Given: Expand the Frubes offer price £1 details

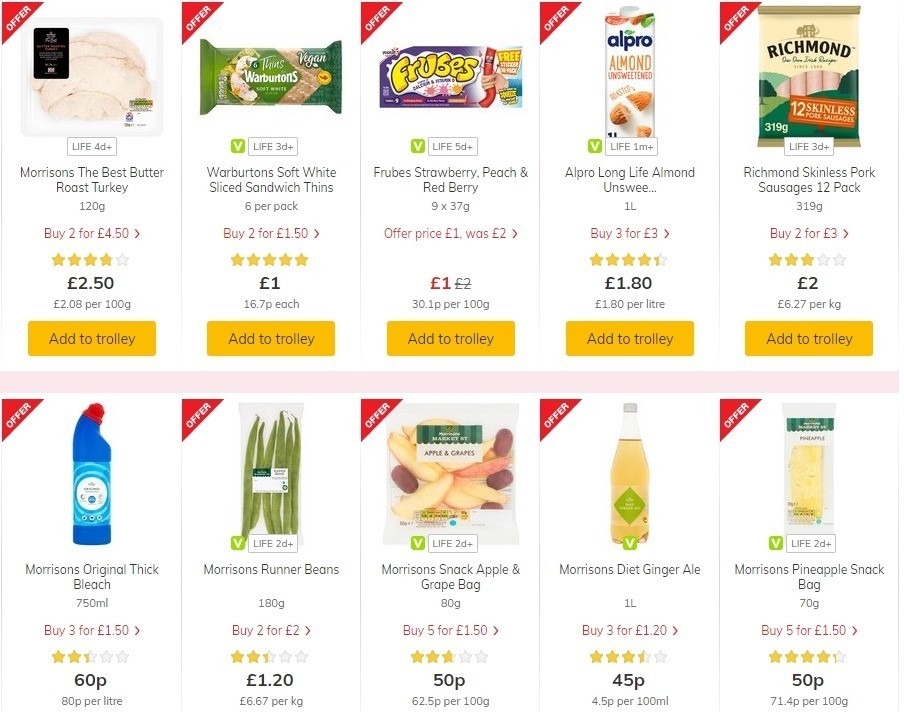Looking at the screenshot, I should (450, 233).
